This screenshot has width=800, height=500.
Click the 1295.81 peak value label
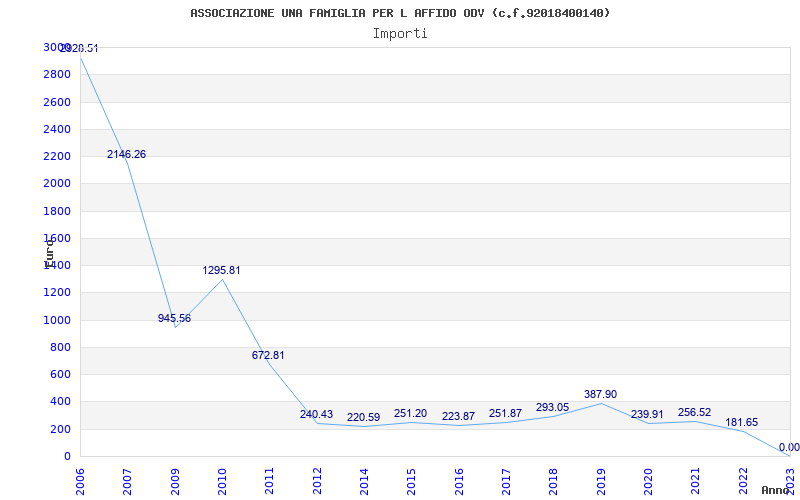click(221, 270)
